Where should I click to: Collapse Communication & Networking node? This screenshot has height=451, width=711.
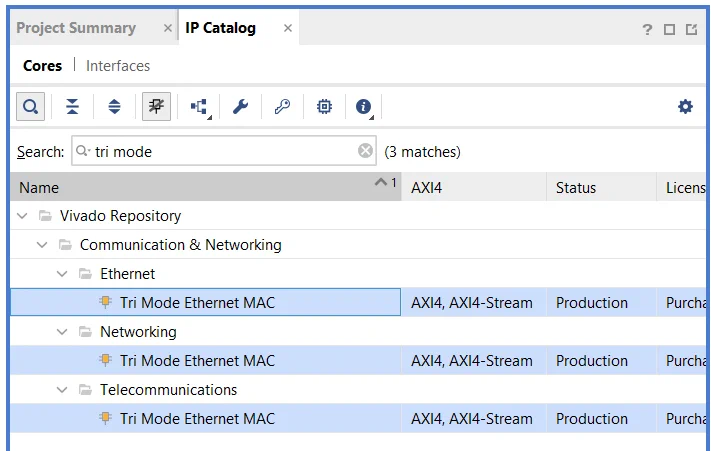[42, 245]
